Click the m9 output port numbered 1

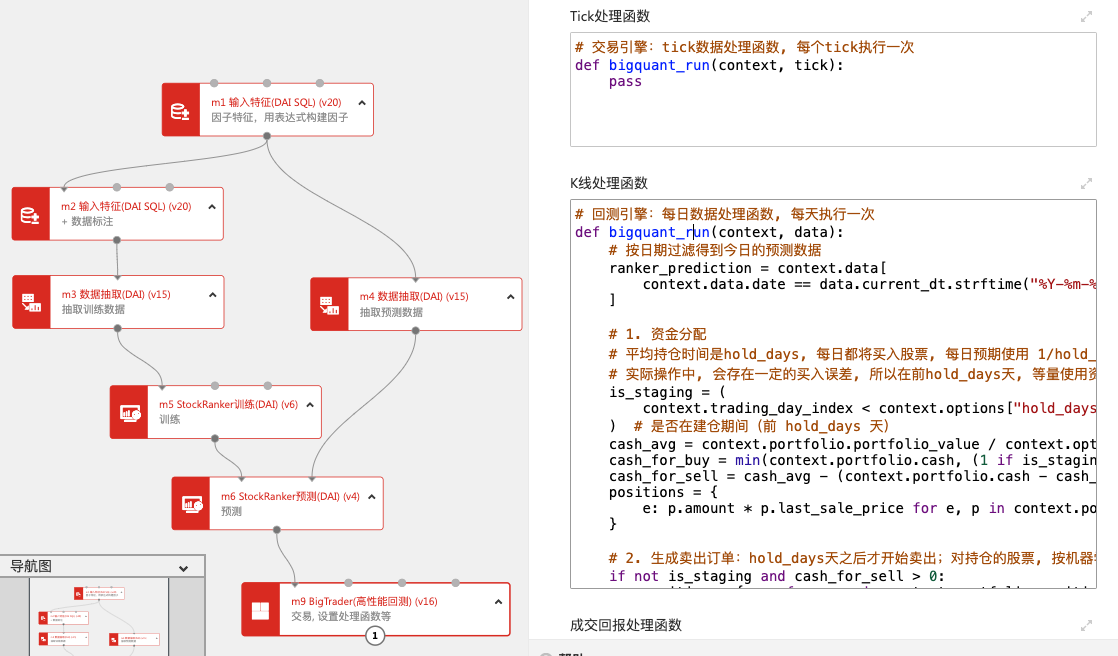(x=375, y=636)
